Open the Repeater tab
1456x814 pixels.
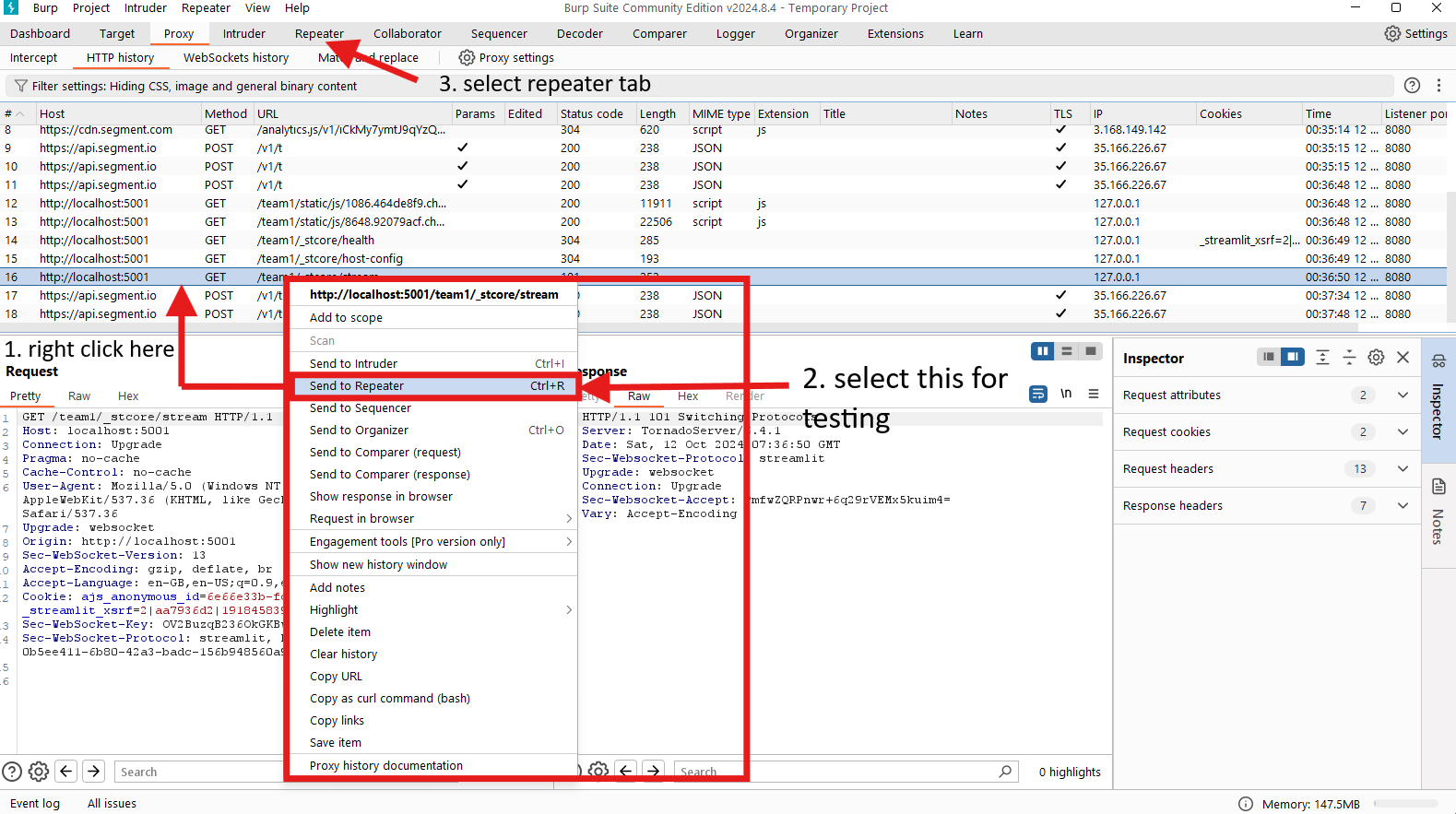click(319, 33)
